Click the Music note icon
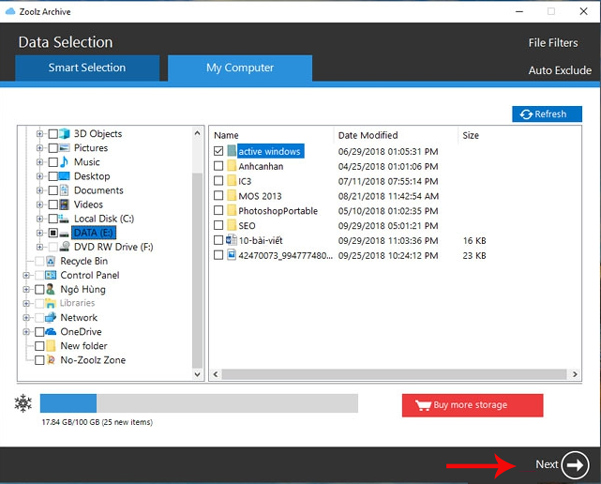The image size is (601, 484). coord(64,162)
